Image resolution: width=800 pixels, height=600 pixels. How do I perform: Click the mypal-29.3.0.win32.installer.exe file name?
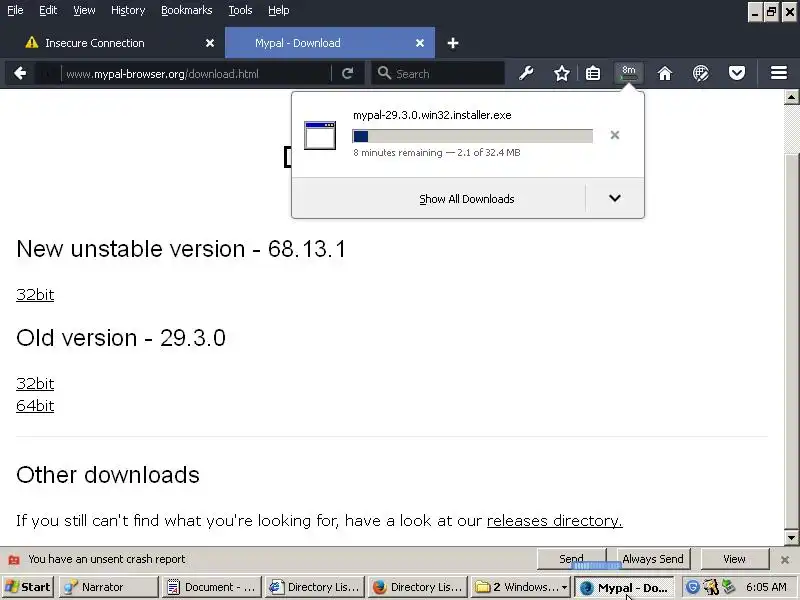pos(432,115)
